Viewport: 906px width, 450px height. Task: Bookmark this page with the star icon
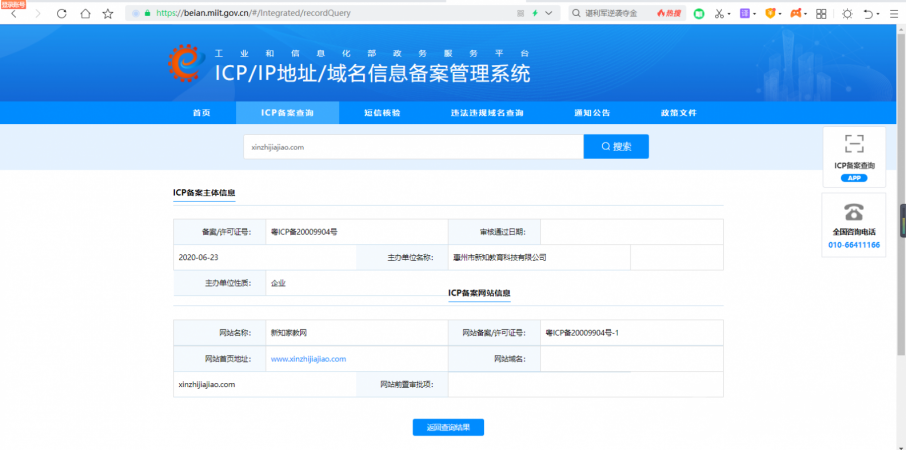[x=108, y=13]
